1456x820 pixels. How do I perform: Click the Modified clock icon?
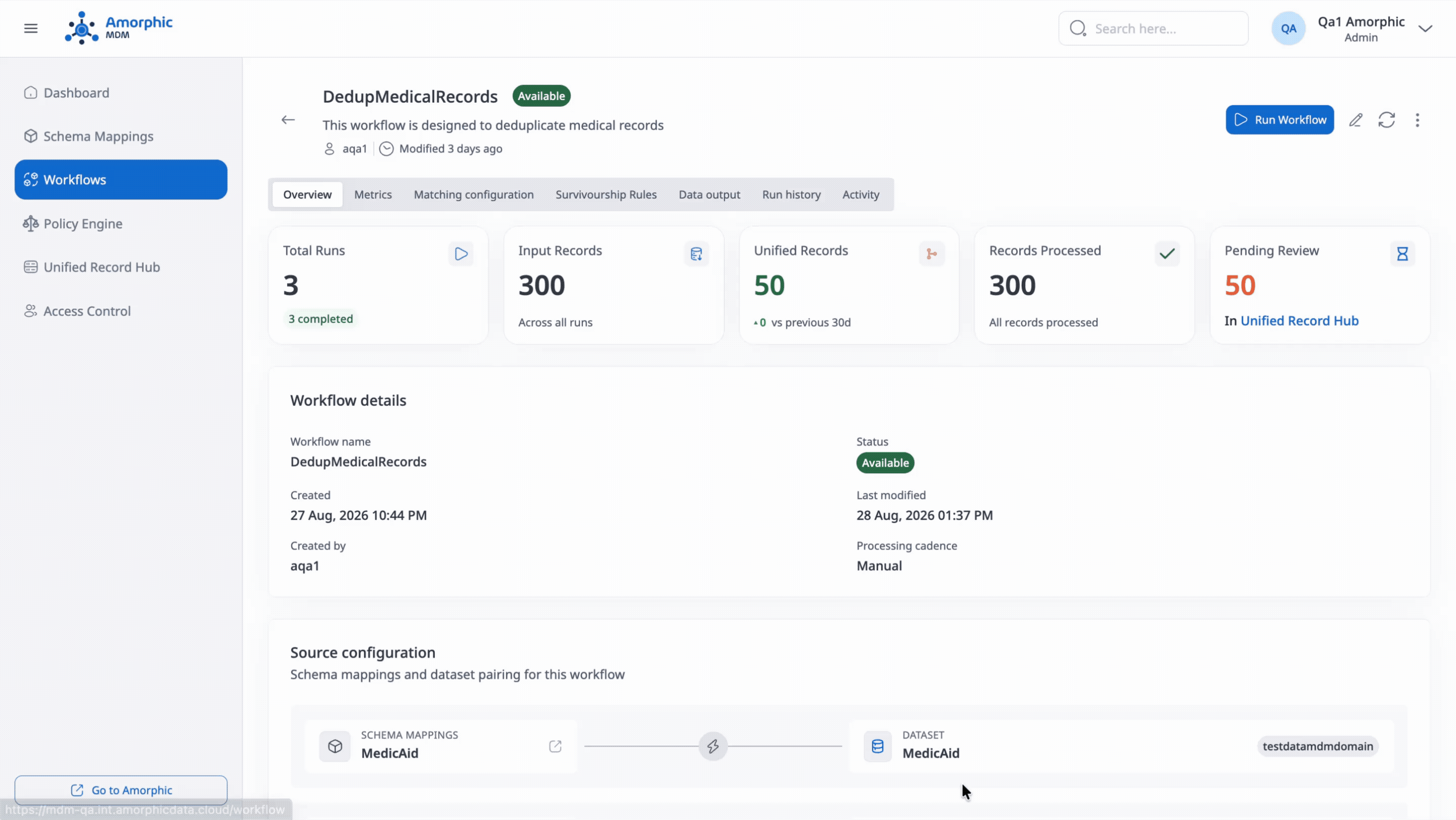(x=386, y=149)
